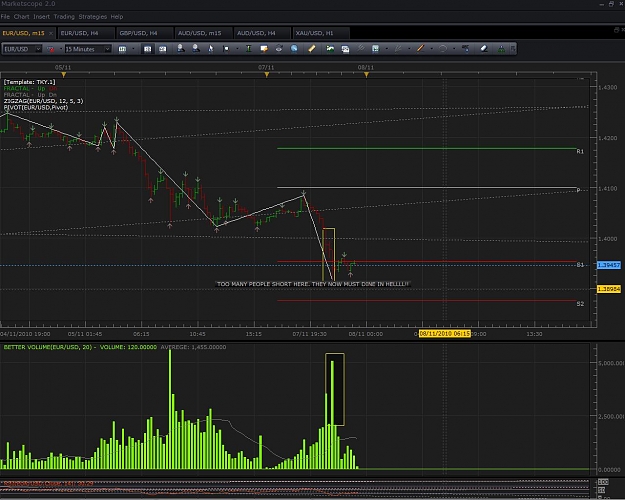Expand the flag marker tool arrow
This screenshot has width=625, height=500.
[237, 49]
